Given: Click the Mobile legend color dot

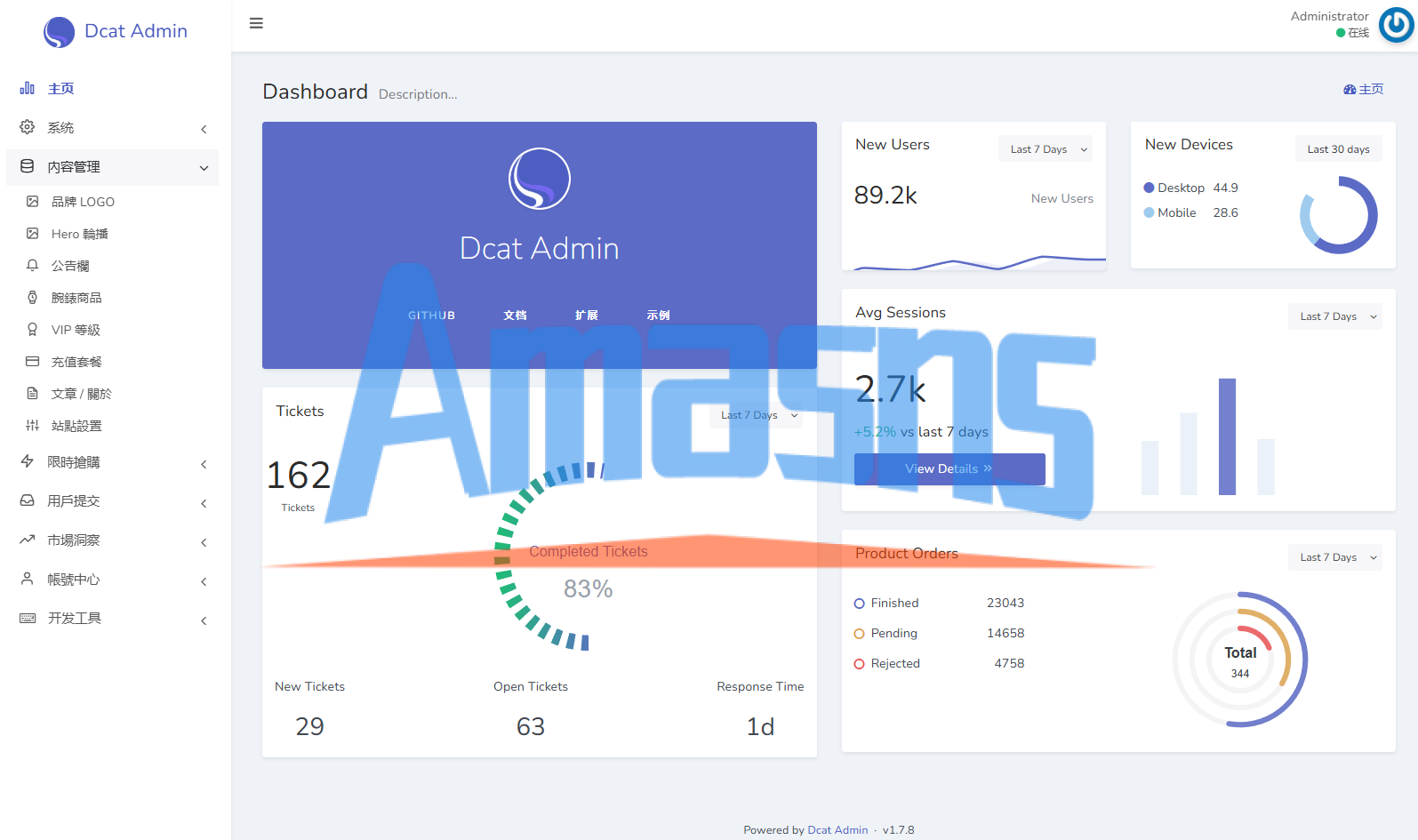Looking at the screenshot, I should [1149, 212].
